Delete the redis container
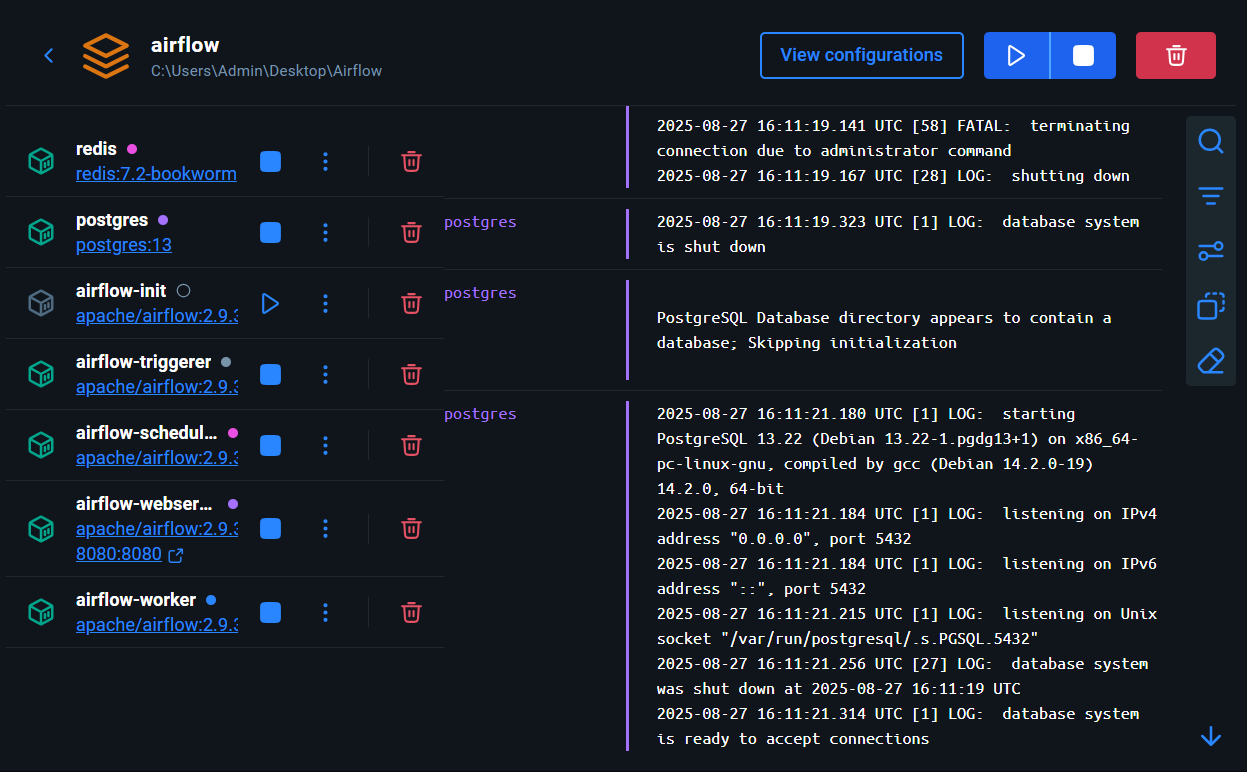 [411, 161]
